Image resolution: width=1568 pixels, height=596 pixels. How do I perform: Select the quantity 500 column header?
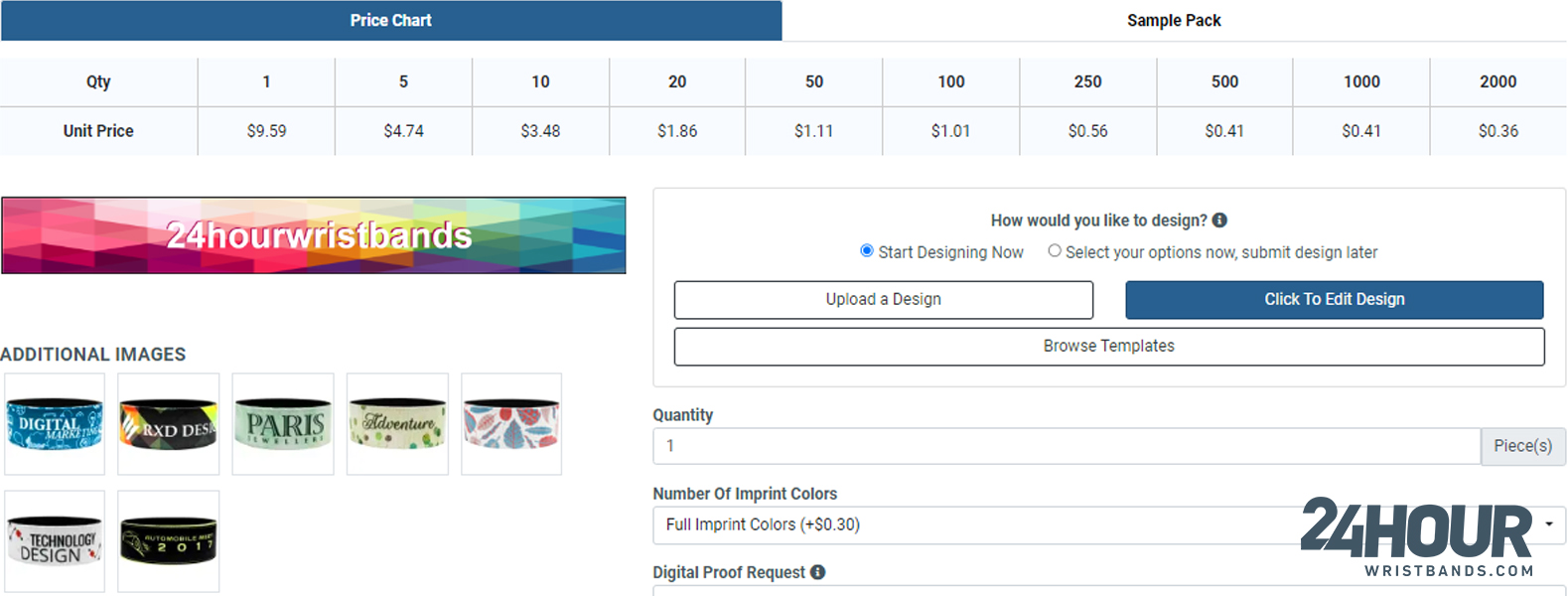click(1225, 82)
